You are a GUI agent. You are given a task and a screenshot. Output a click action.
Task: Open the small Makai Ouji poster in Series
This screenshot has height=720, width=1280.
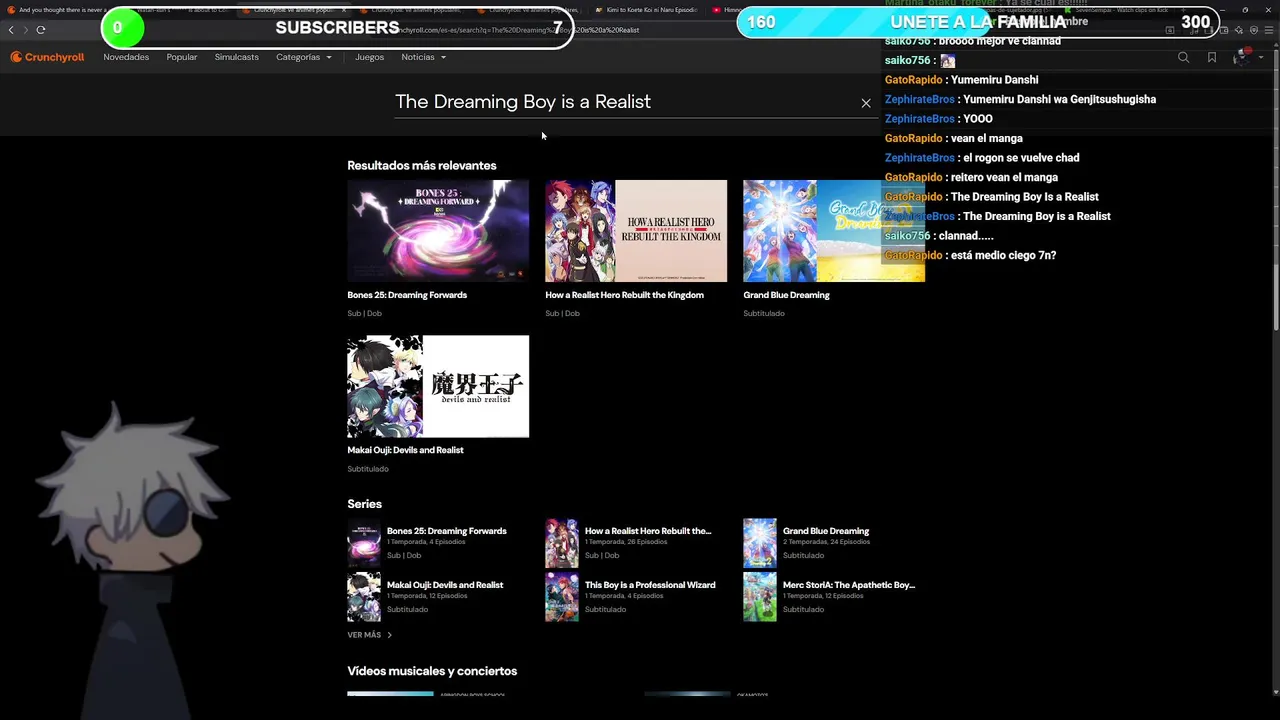pos(364,597)
